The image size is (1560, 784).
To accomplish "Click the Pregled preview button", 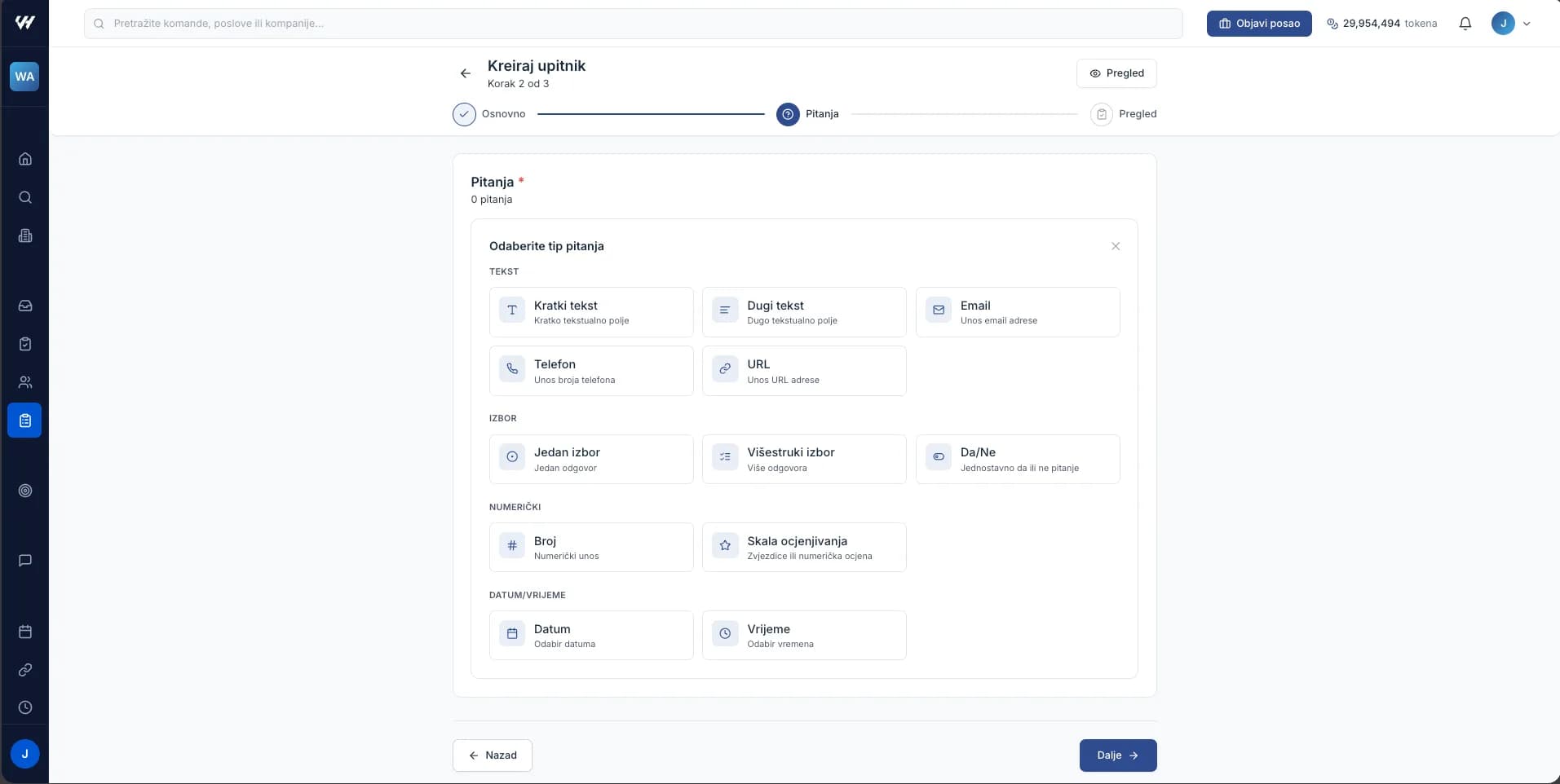I will (1116, 73).
